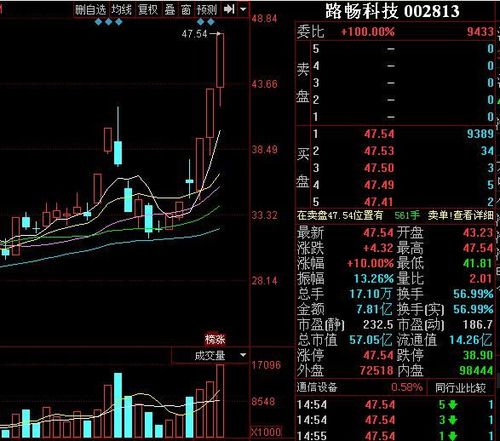Click the 量比 value 2.01
Screen dimensions: 500x441
[x=481, y=279]
